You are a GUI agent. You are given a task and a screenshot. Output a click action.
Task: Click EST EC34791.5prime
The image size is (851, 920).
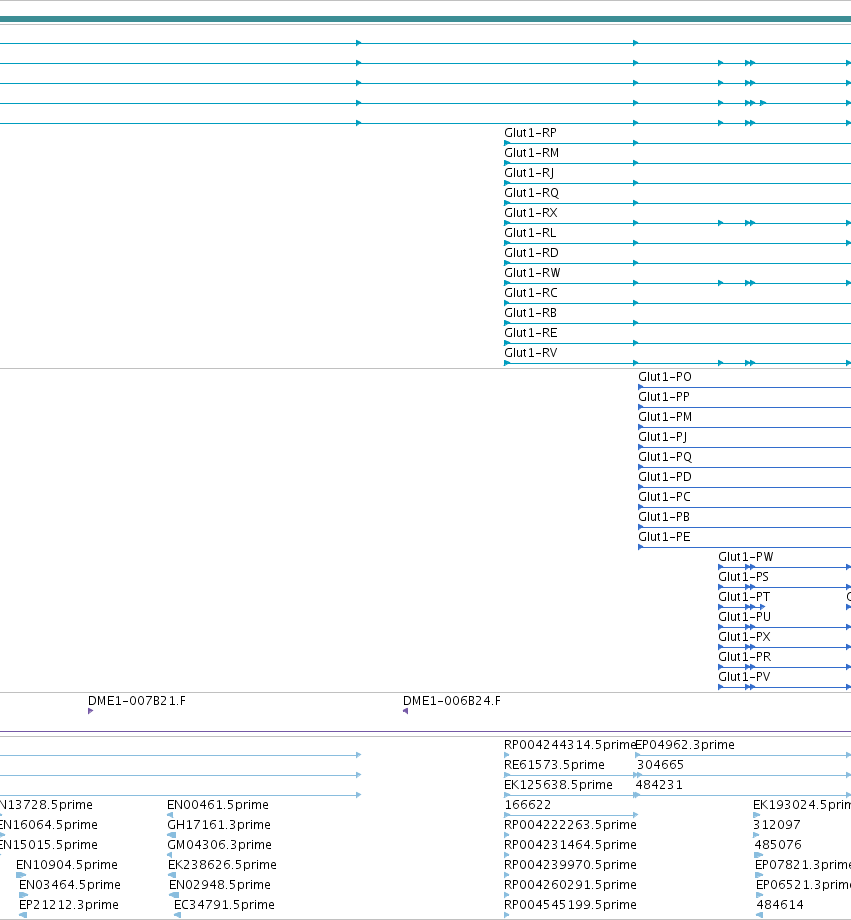224,904
